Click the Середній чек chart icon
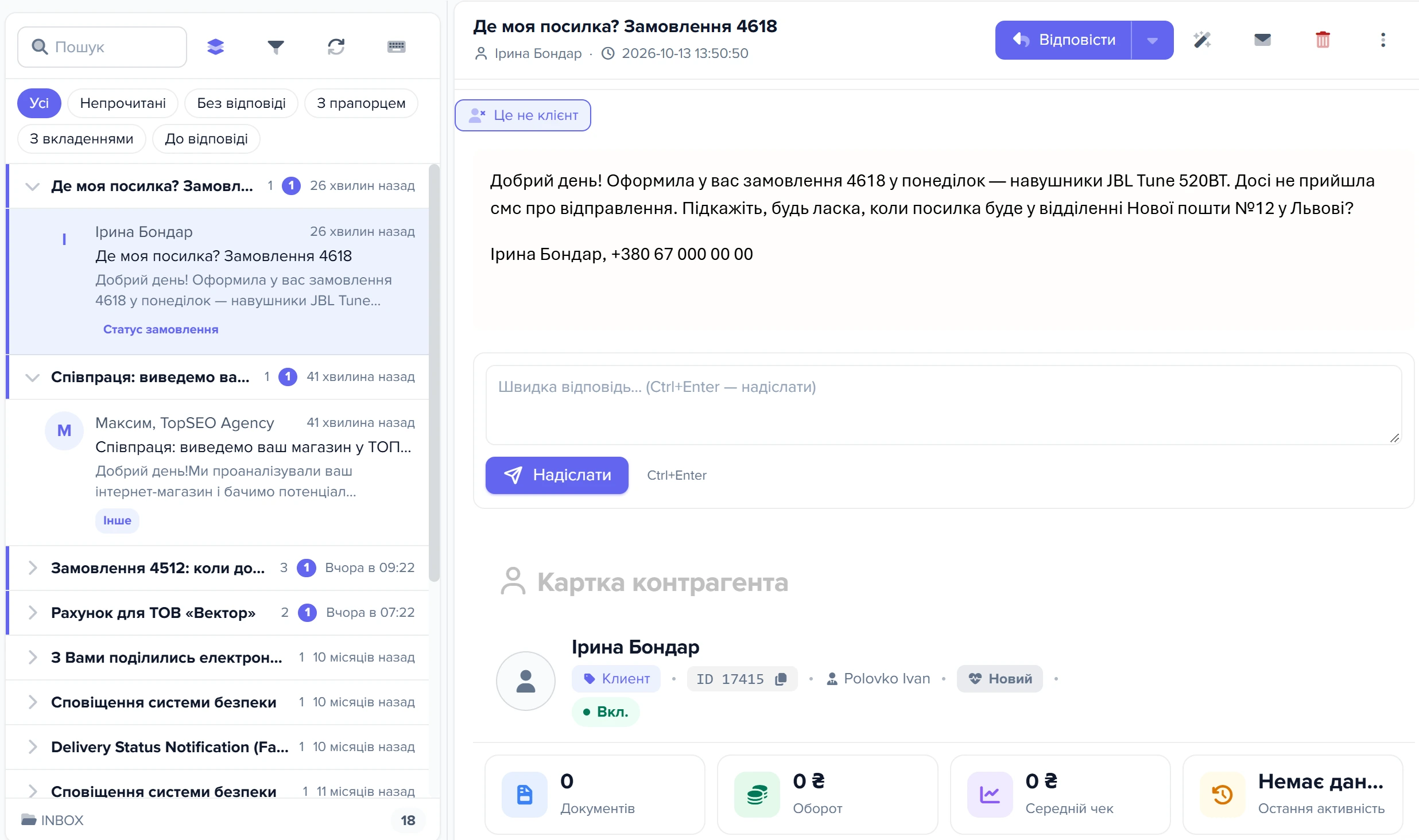 (x=990, y=795)
